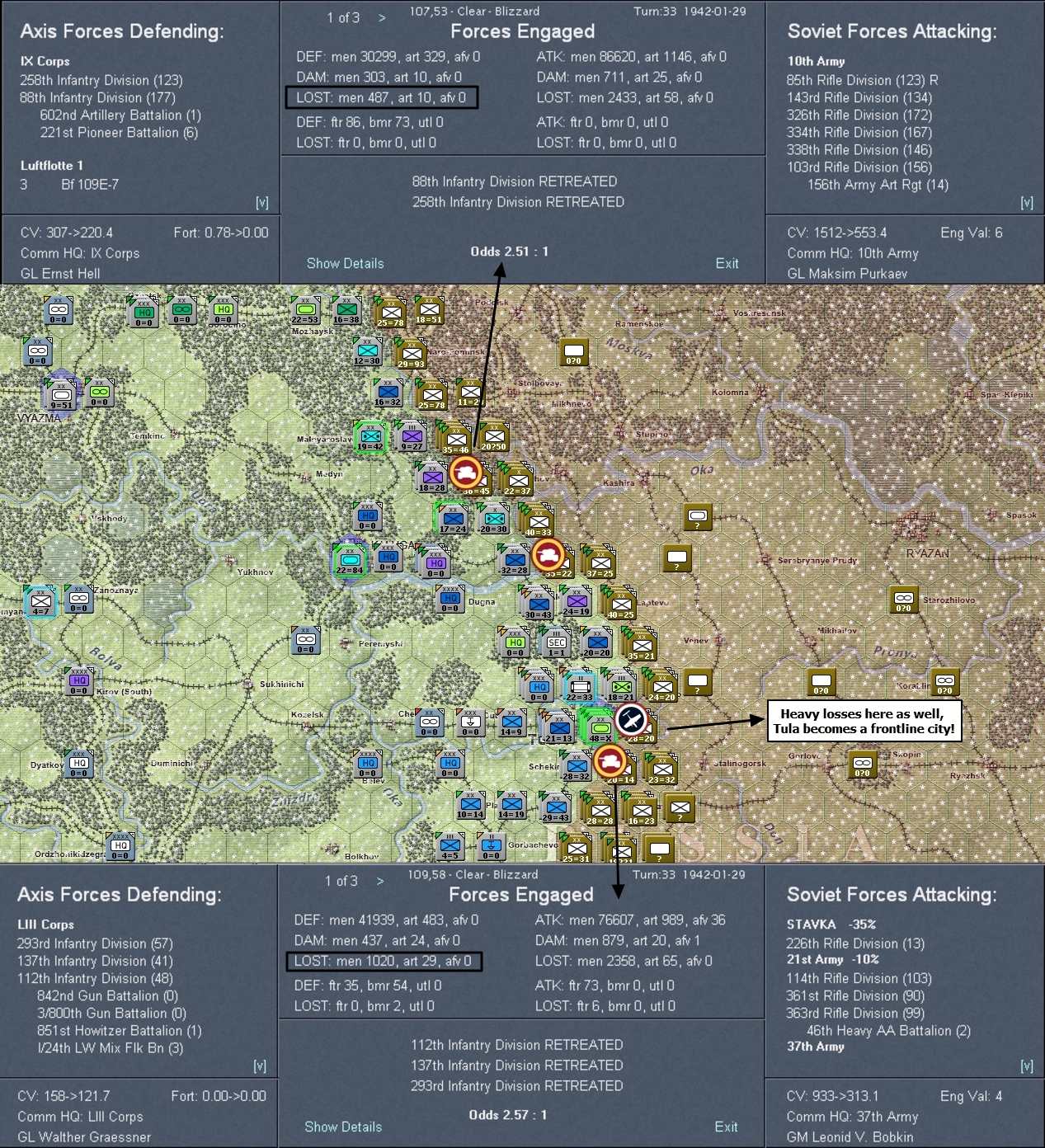Click the red tank battle marker above 35=22
The image size is (1045, 1148).
548,554
